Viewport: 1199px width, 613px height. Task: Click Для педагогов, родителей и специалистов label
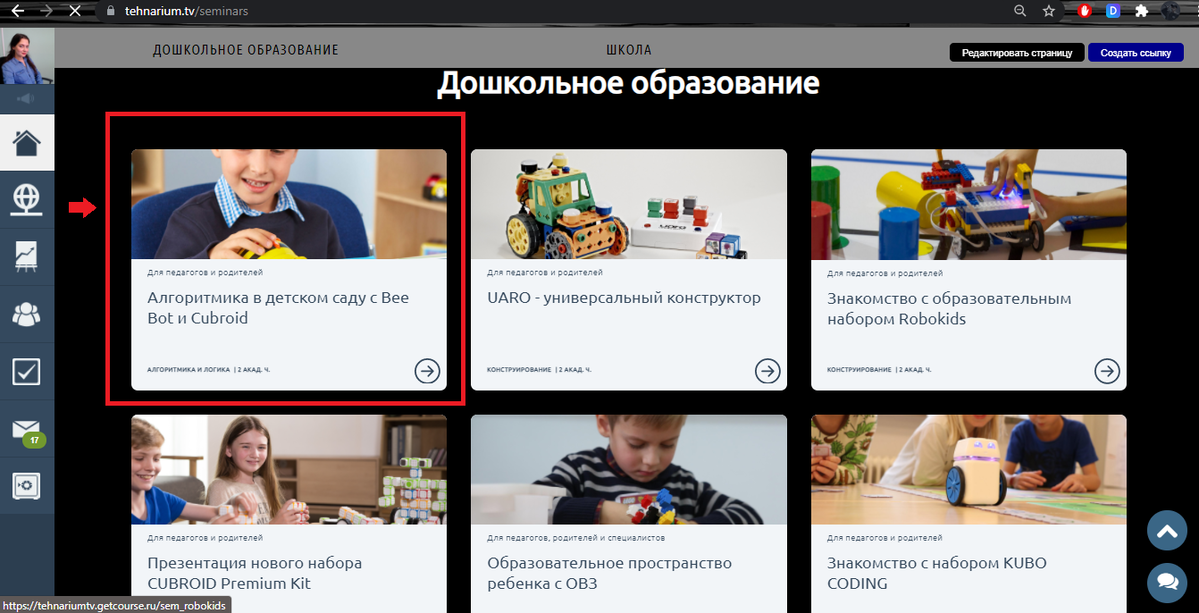point(576,538)
